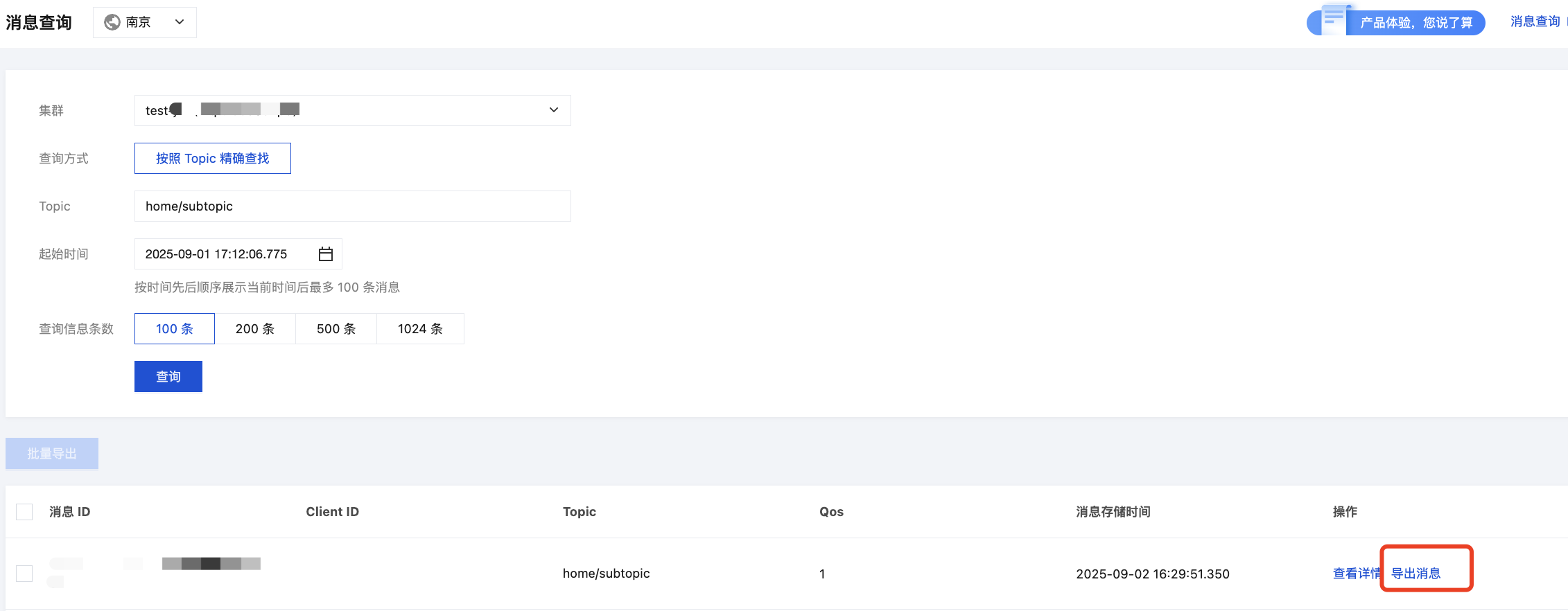Image resolution: width=1568 pixels, height=611 pixels.
Task: Click the Topic input field
Action: click(x=352, y=206)
